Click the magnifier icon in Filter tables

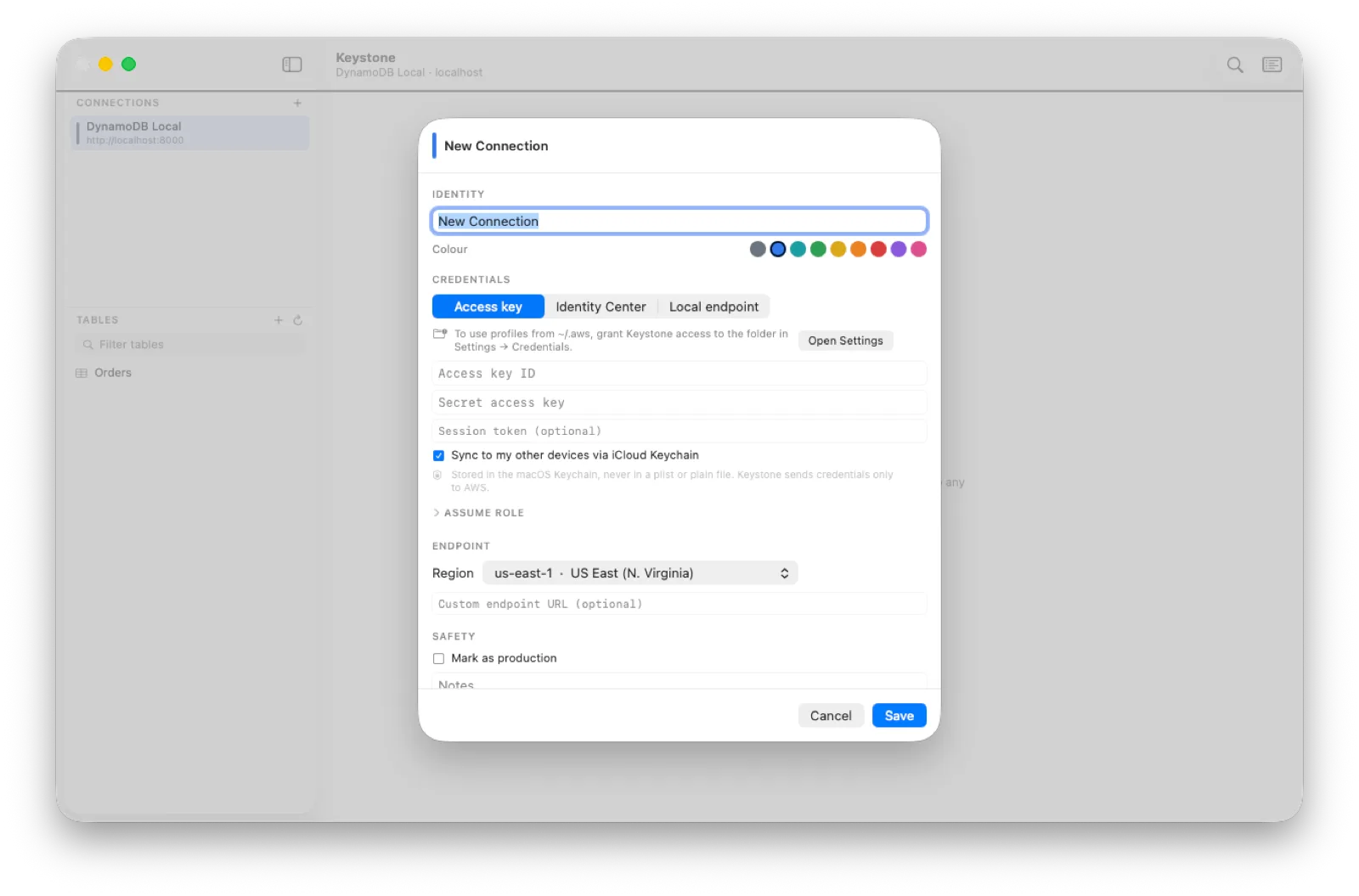pos(87,345)
